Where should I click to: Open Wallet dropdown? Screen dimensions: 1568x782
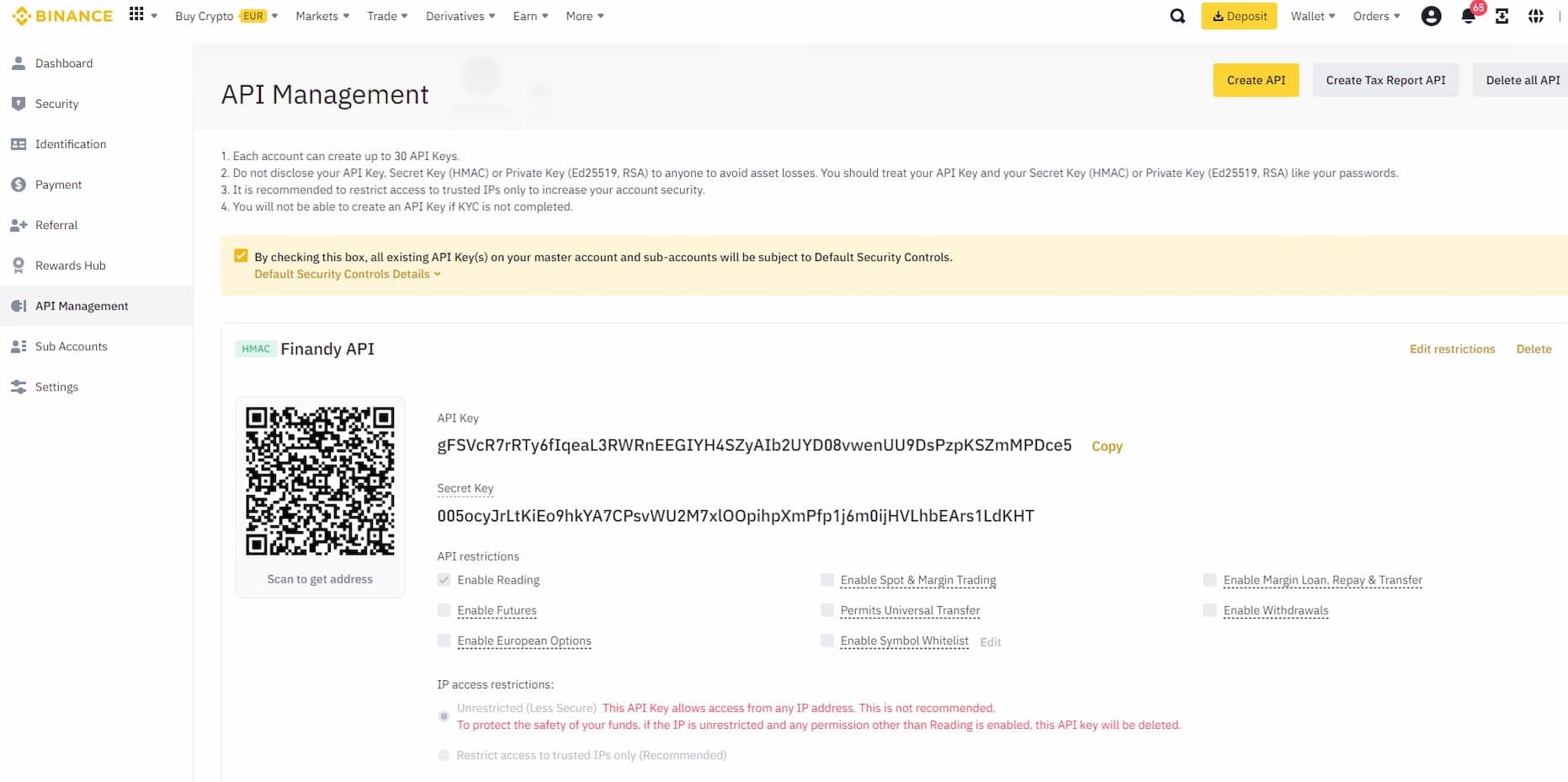(x=1313, y=16)
